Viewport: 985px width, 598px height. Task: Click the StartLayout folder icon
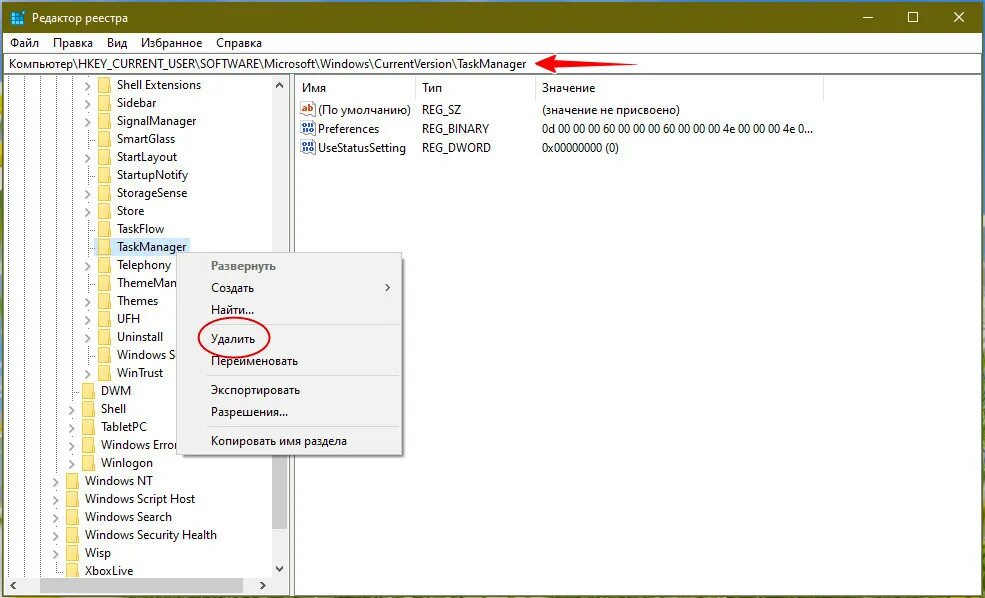coord(104,157)
